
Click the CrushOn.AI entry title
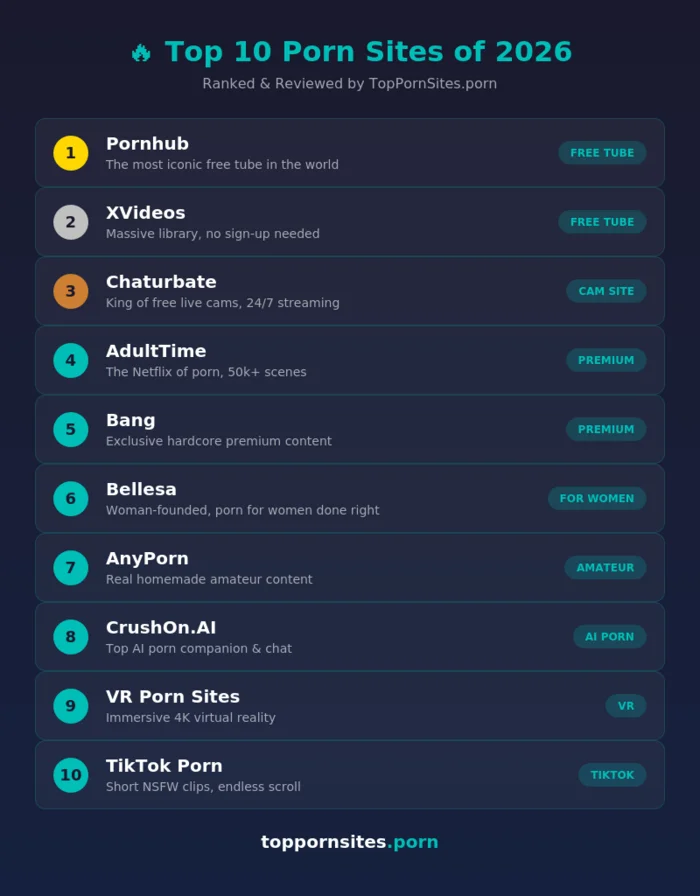(161, 627)
